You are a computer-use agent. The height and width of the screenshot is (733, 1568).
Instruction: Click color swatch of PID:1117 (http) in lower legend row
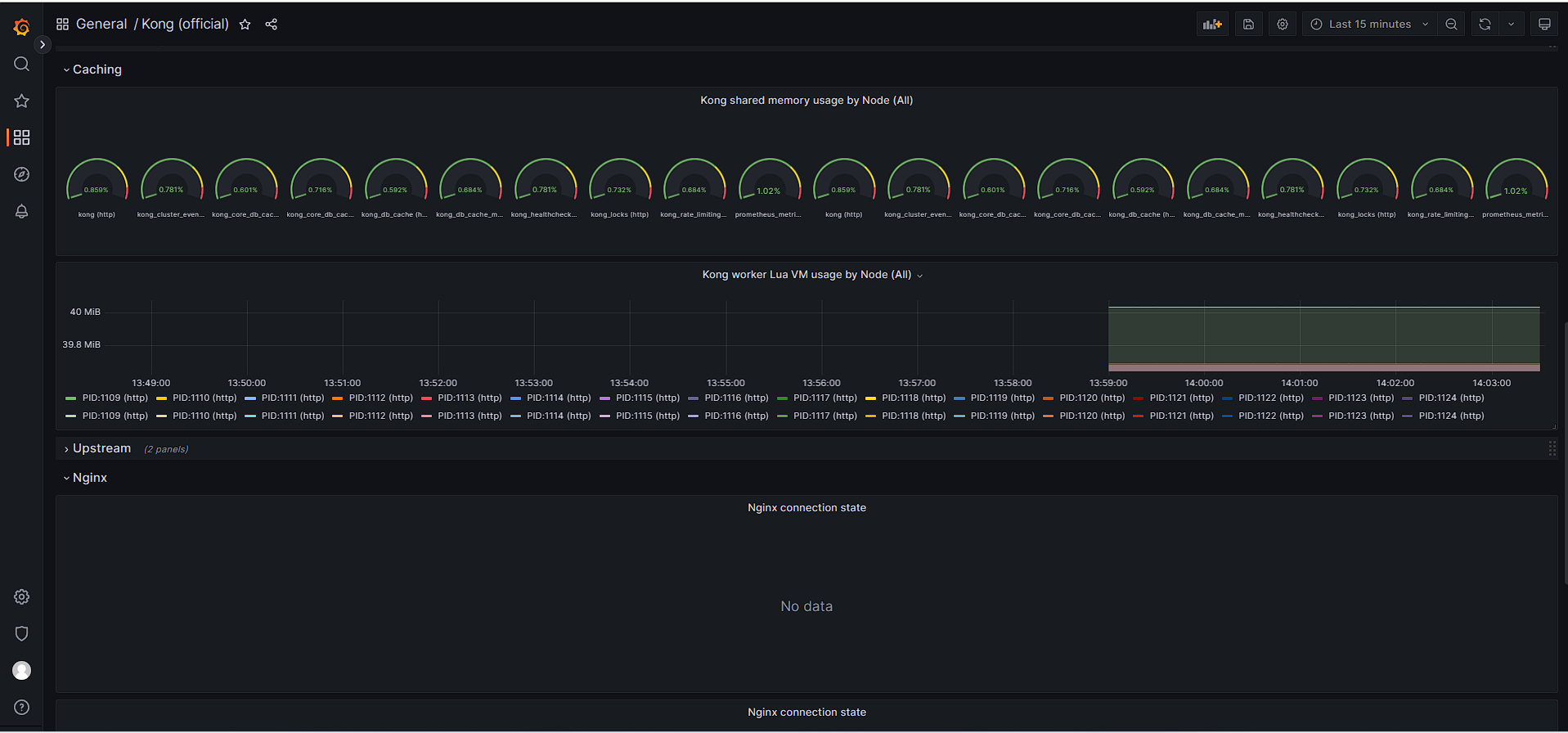tap(782, 416)
